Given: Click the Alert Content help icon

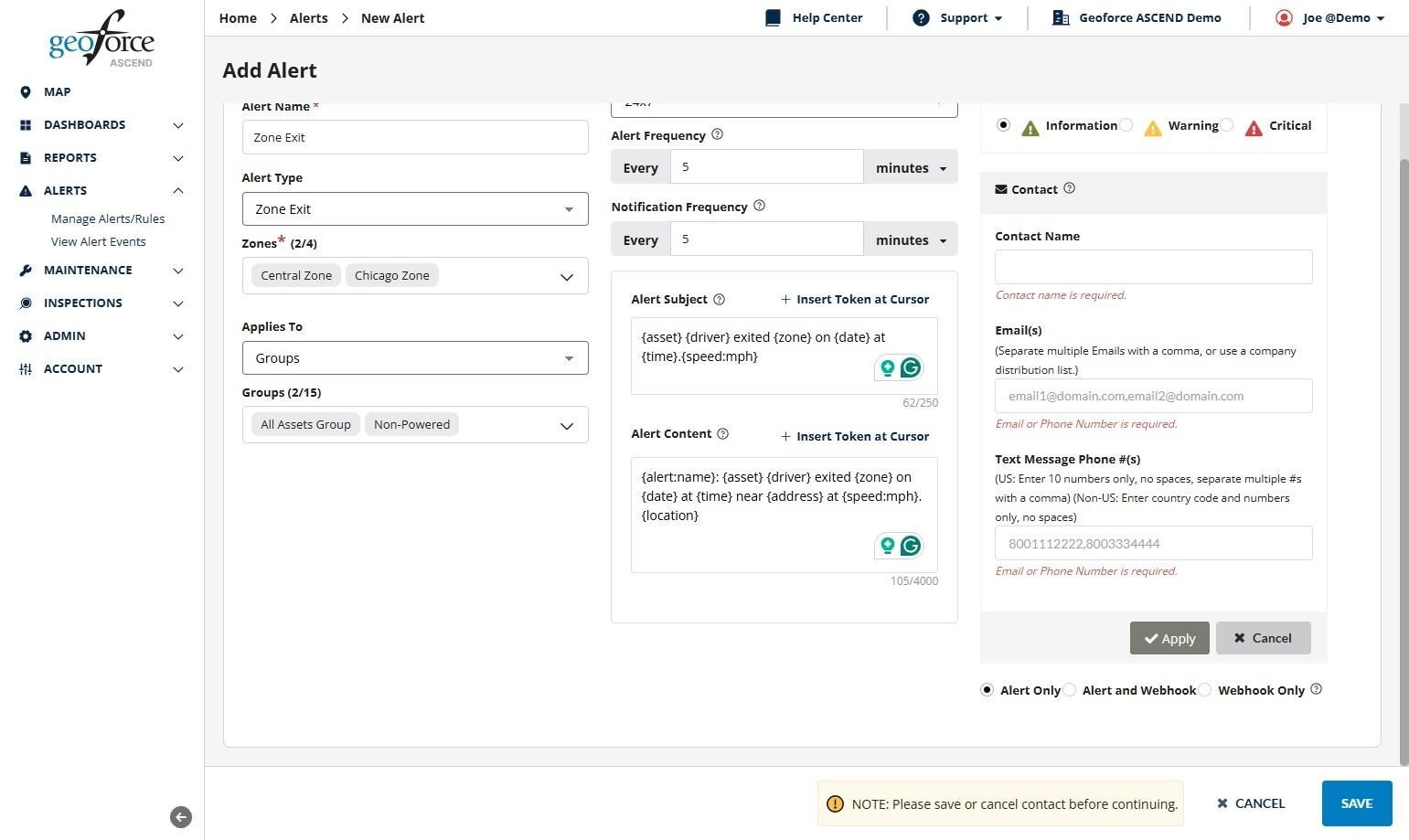Looking at the screenshot, I should point(722,433).
